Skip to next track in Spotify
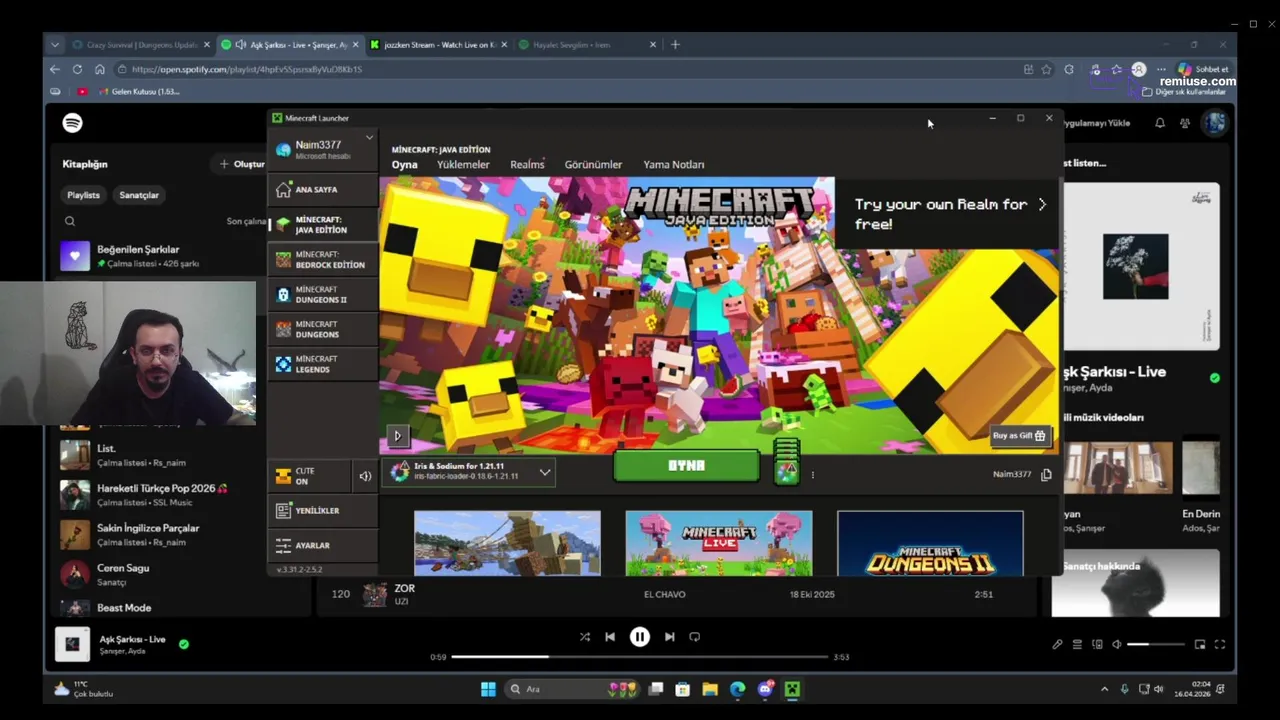This screenshot has width=1280, height=720. (669, 637)
